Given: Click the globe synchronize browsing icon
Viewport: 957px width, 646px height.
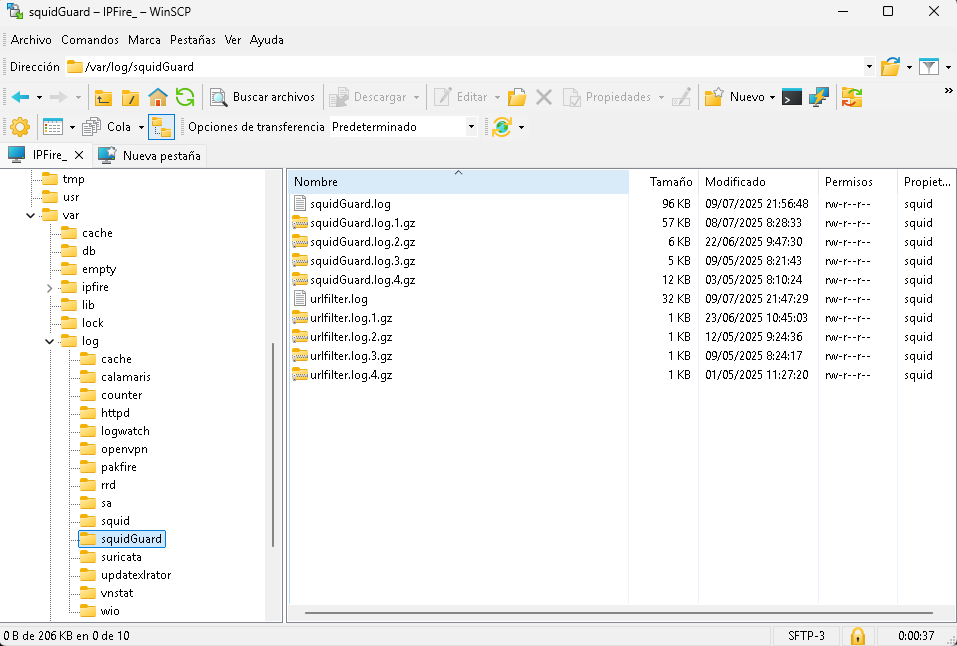Looking at the screenshot, I should pyautogui.click(x=502, y=127).
